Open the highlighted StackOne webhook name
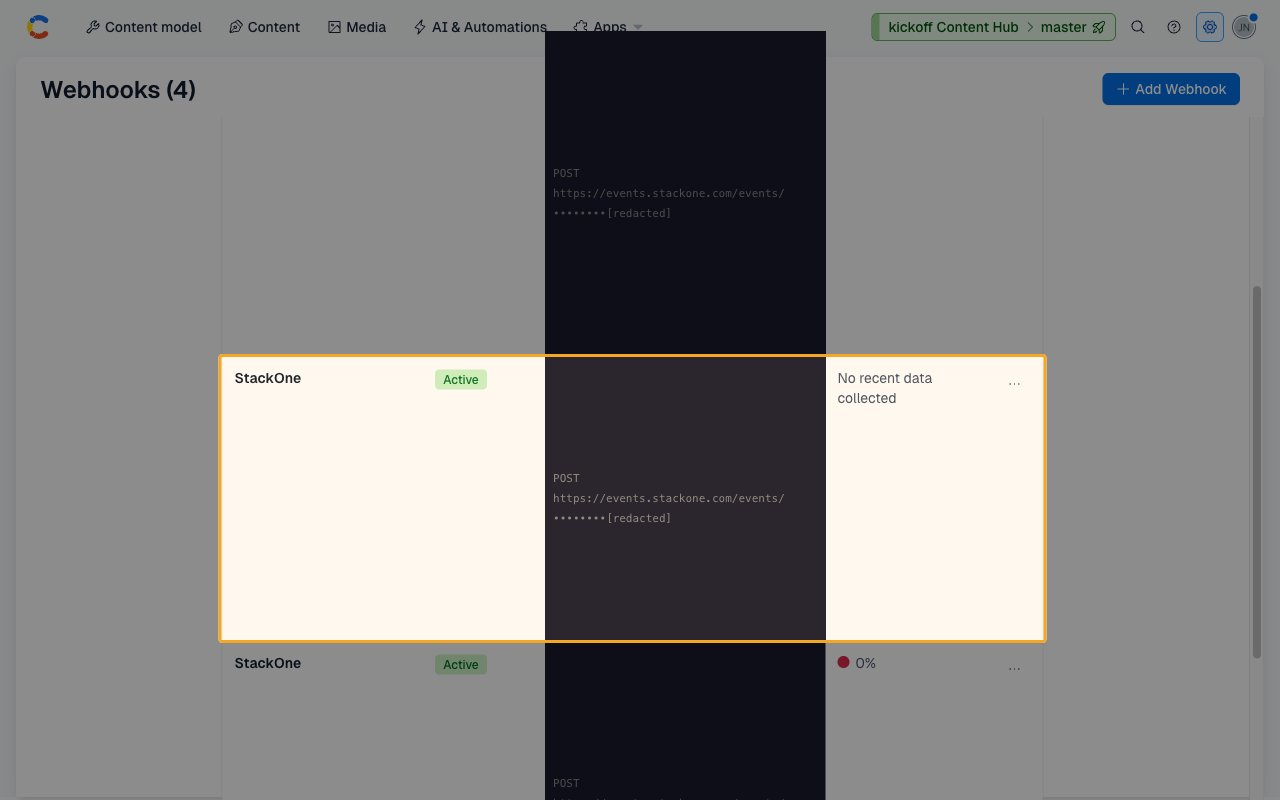1280x800 pixels. pos(268,378)
